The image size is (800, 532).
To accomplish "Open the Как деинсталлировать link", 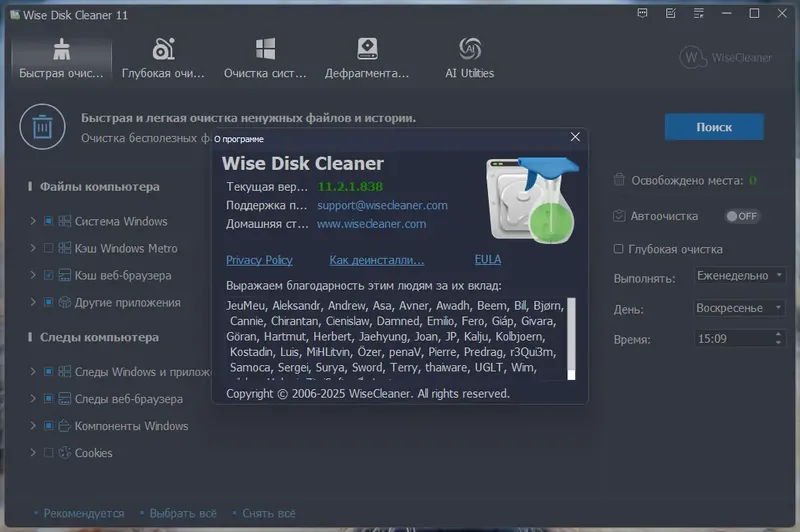I will pos(377,260).
